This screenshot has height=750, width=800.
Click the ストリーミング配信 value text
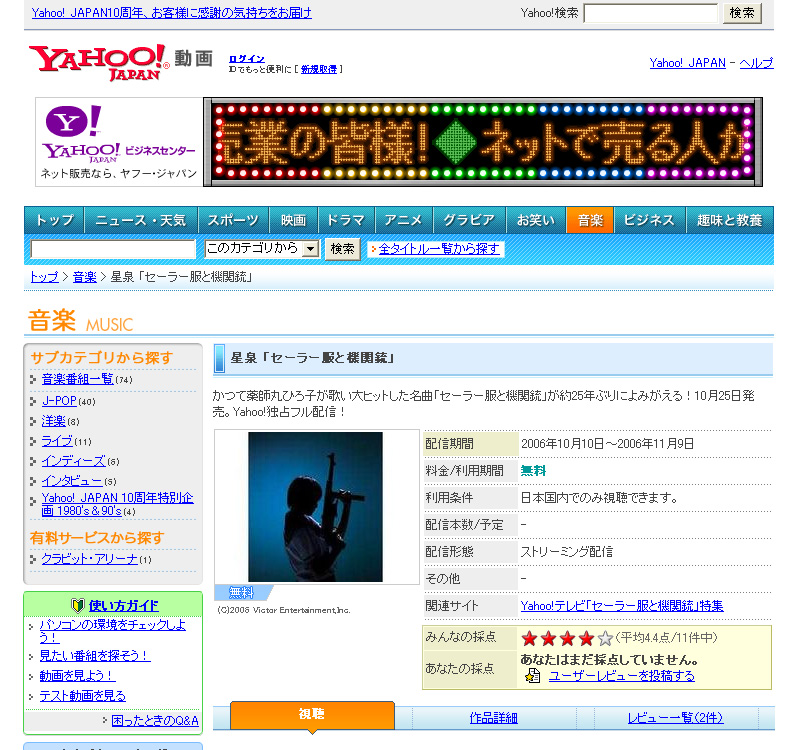(x=567, y=552)
